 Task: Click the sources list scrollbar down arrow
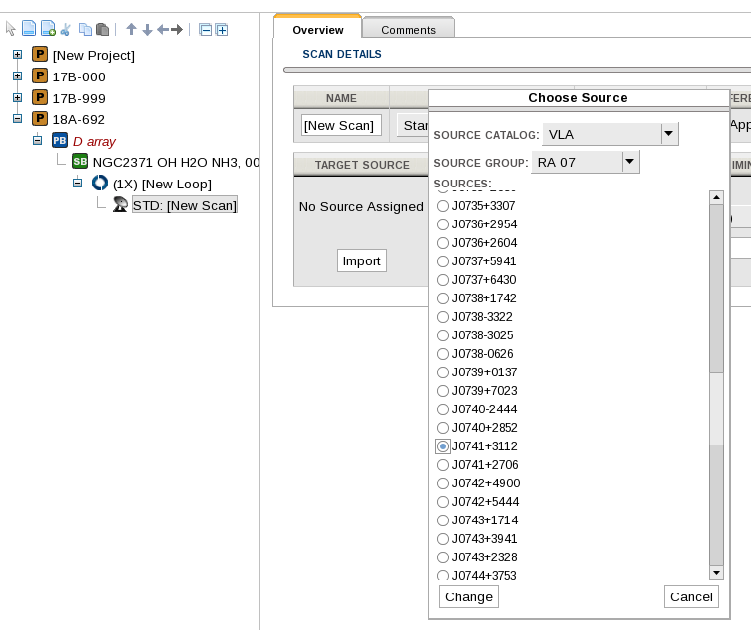coord(716,573)
